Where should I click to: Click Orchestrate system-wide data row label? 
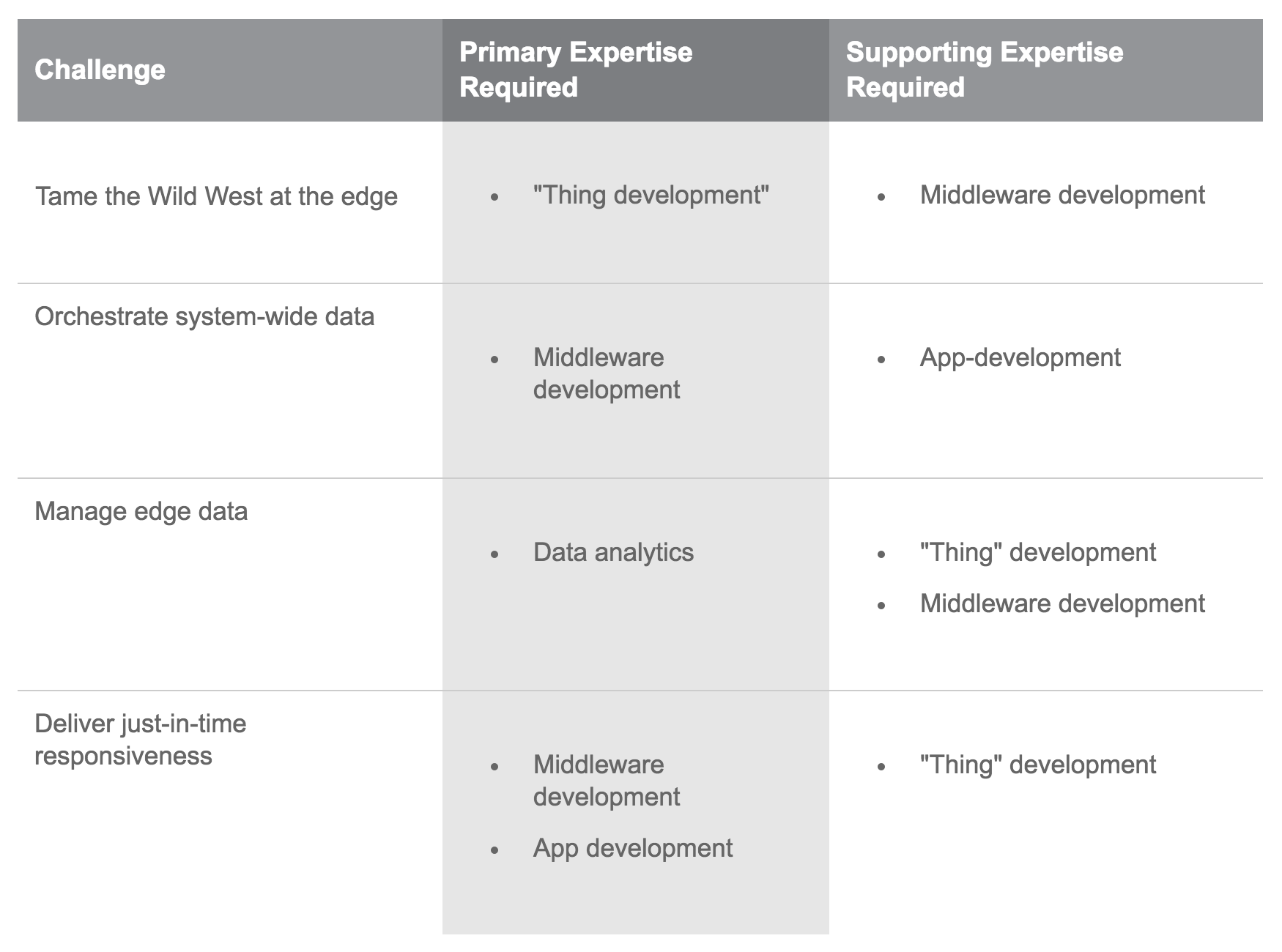click(204, 316)
